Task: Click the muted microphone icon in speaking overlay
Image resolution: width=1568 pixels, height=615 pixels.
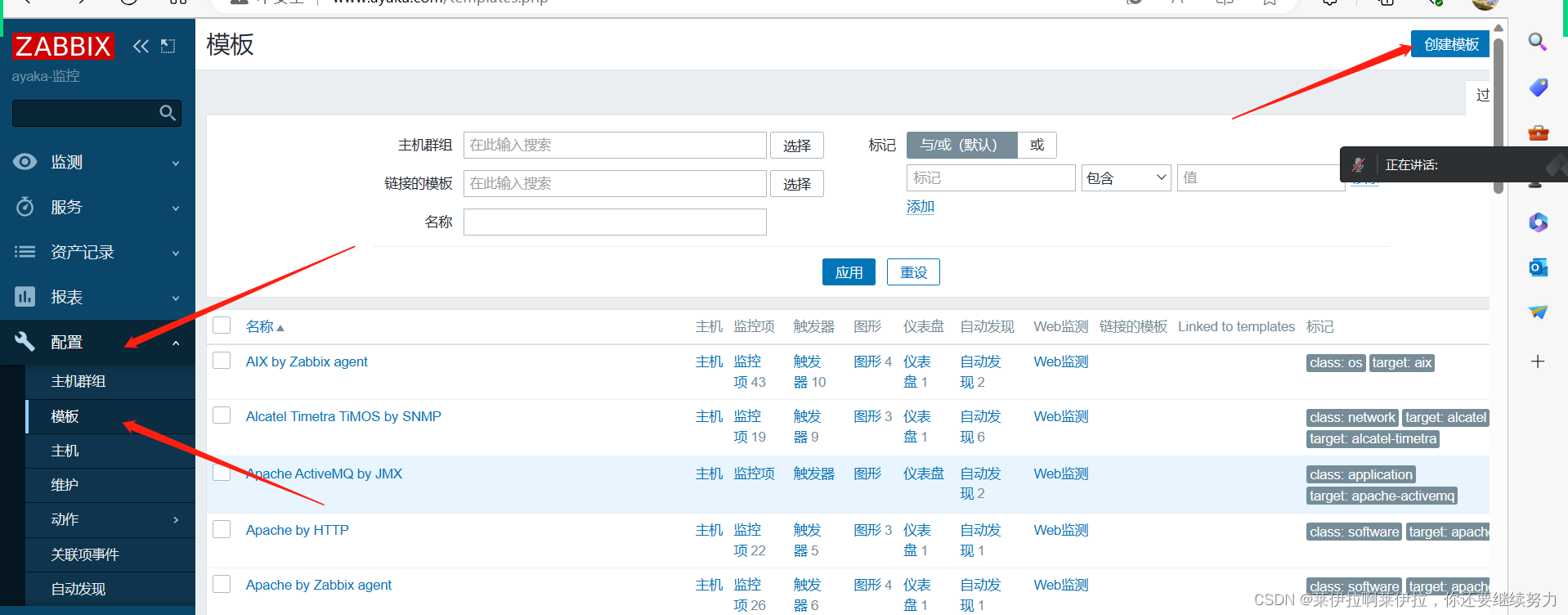Action: (1359, 165)
